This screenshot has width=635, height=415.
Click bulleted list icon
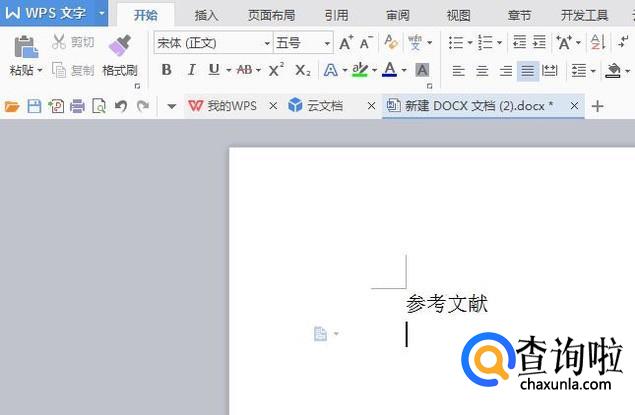pyautogui.click(x=456, y=42)
